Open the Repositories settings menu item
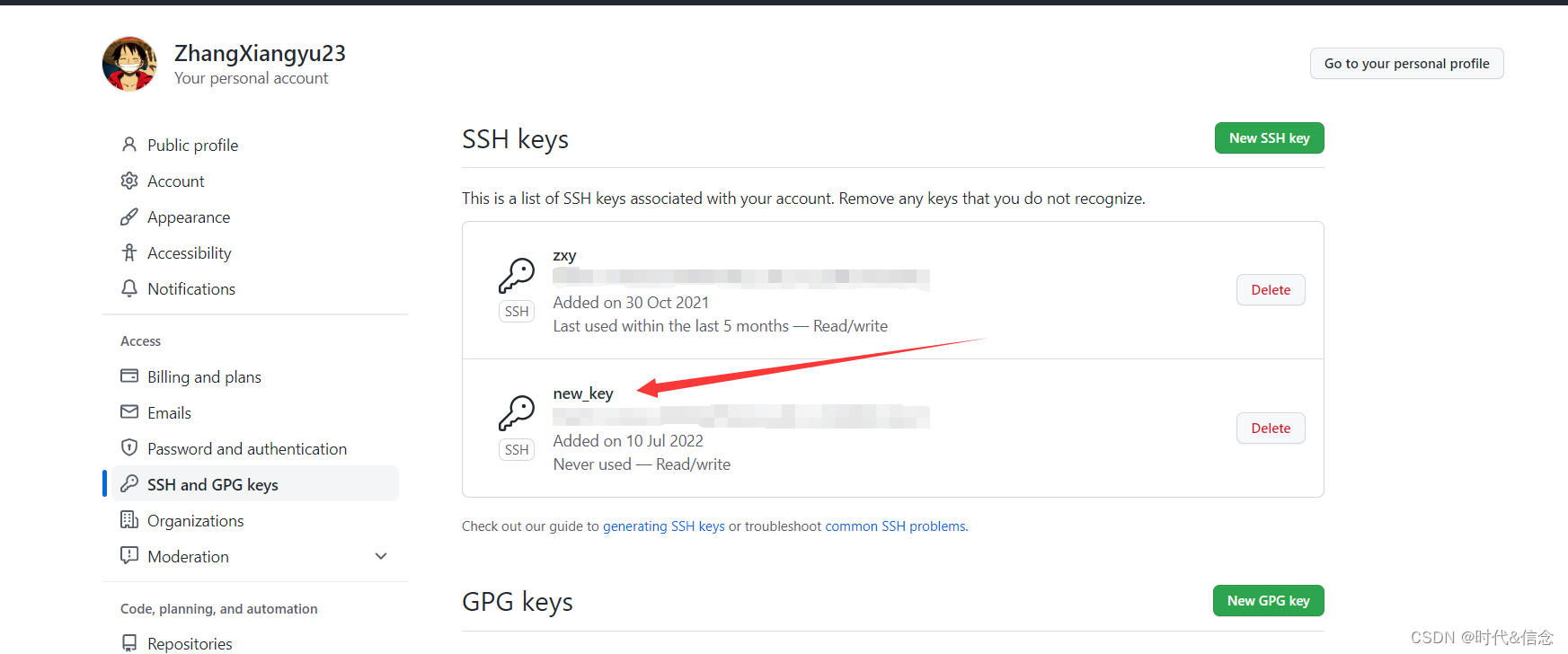This screenshot has width=1568, height=654. click(x=190, y=643)
